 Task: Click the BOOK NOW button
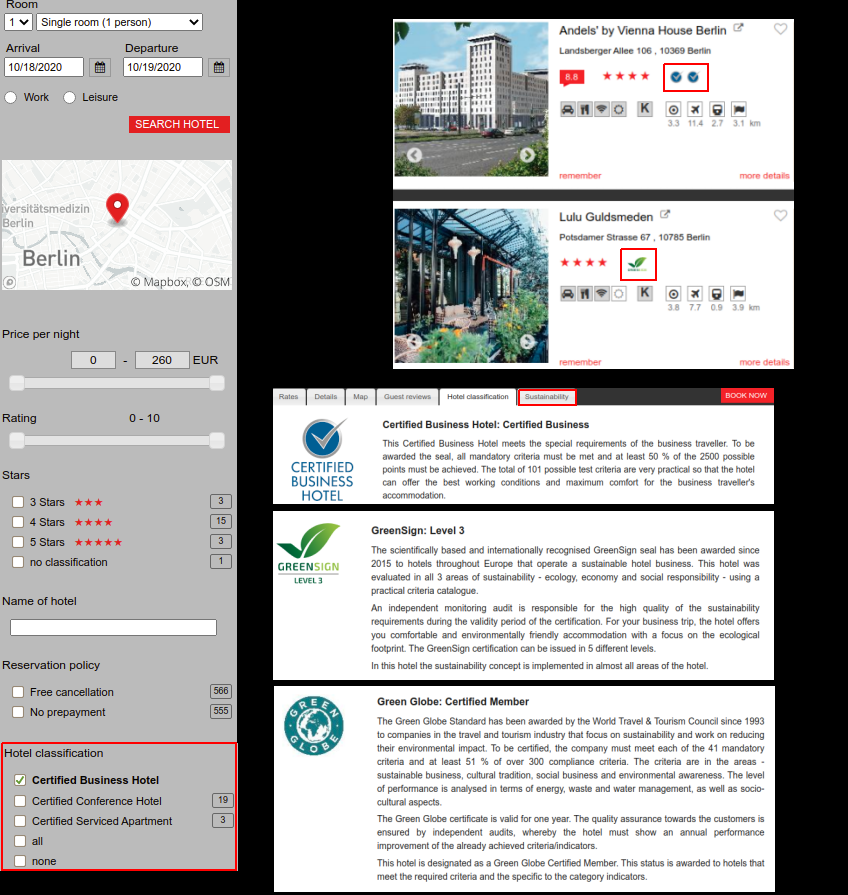tap(746, 396)
